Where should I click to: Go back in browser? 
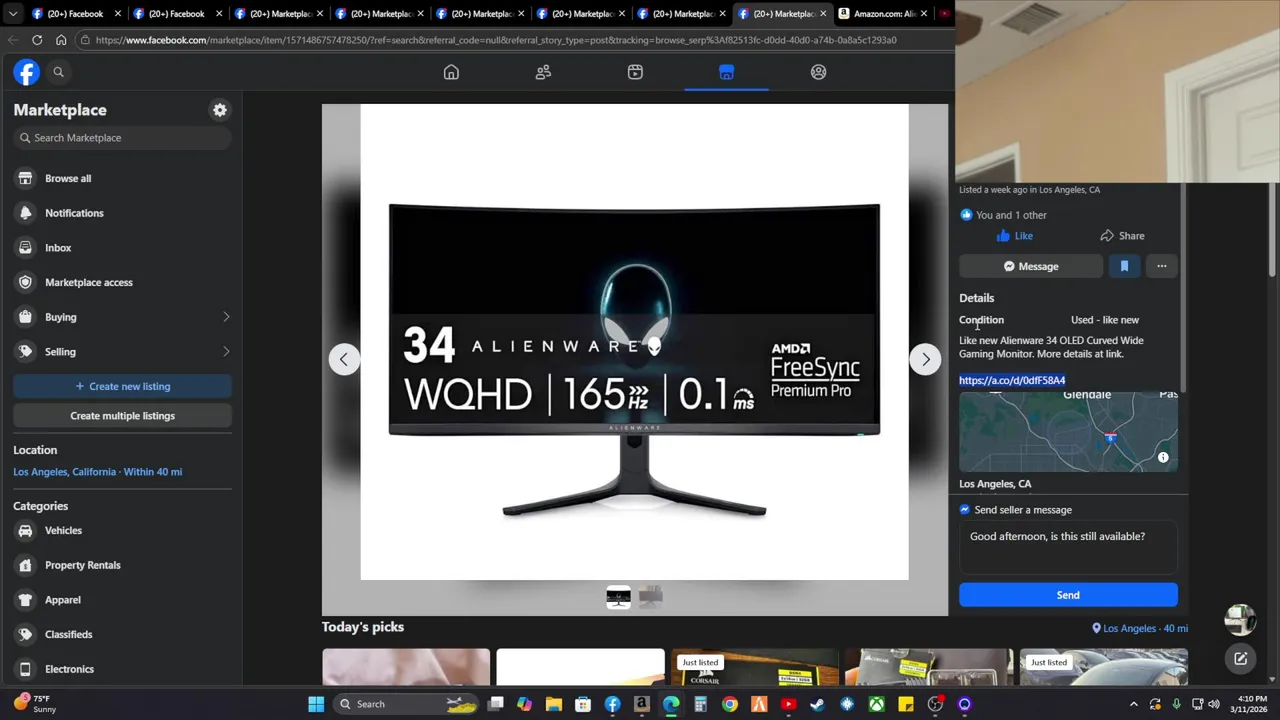(x=12, y=40)
